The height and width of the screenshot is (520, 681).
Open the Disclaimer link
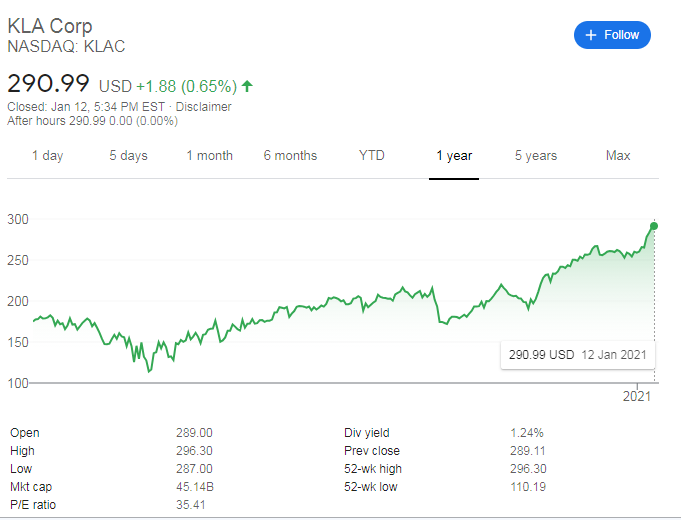point(203,106)
